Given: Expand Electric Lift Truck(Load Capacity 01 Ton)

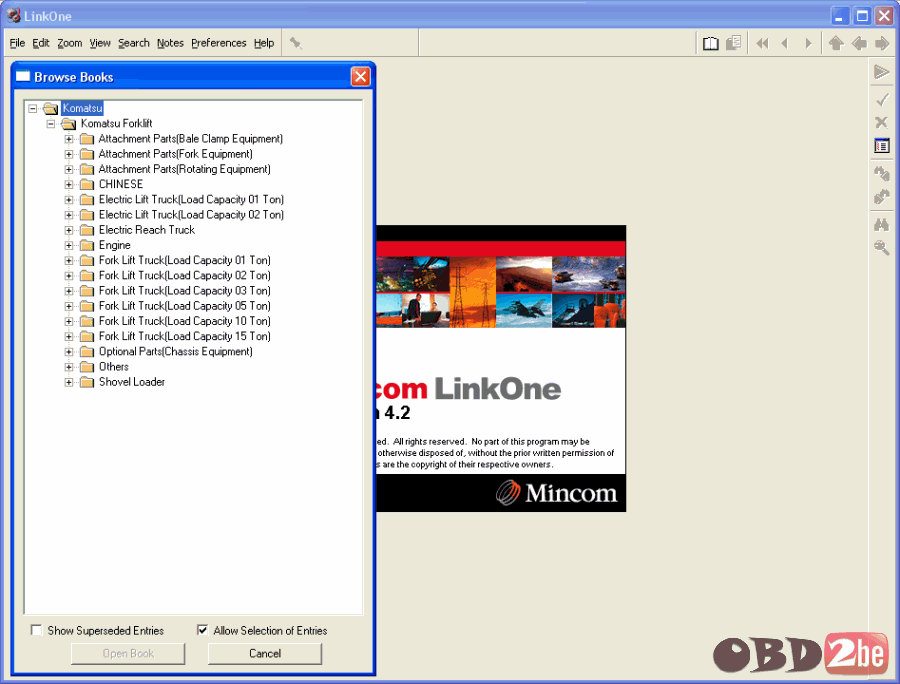Looking at the screenshot, I should point(69,200).
